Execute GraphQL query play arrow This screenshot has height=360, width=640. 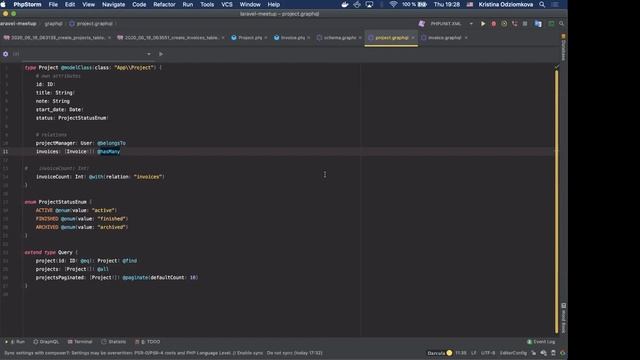[x=161, y=54]
